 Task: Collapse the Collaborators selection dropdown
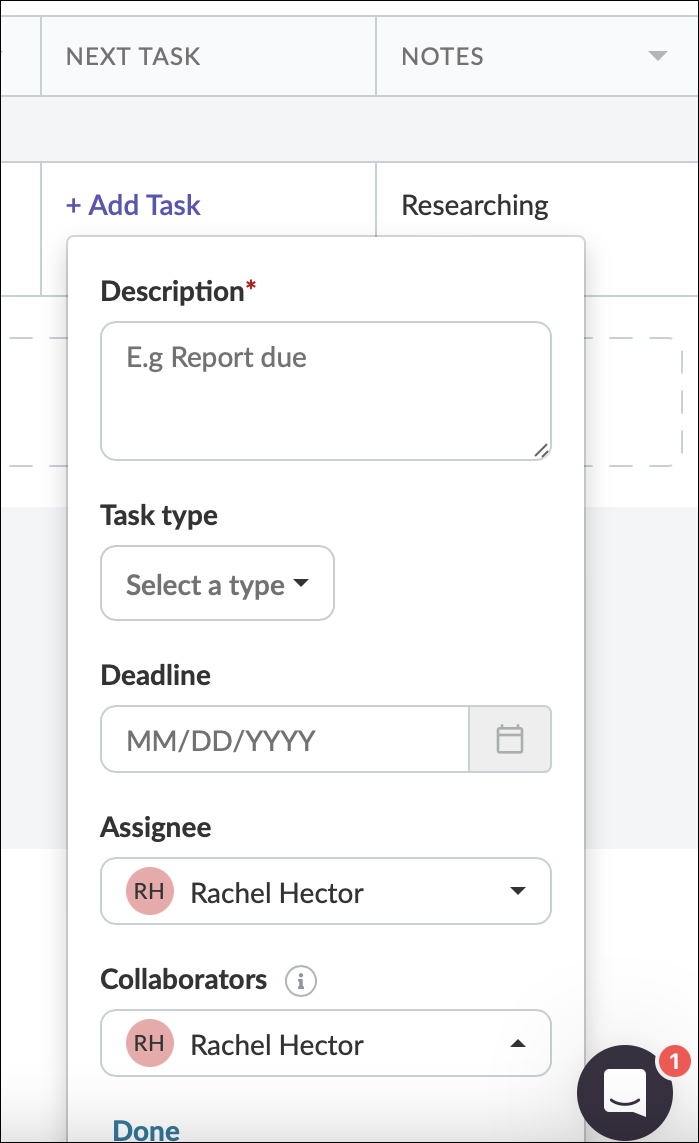tap(518, 1043)
